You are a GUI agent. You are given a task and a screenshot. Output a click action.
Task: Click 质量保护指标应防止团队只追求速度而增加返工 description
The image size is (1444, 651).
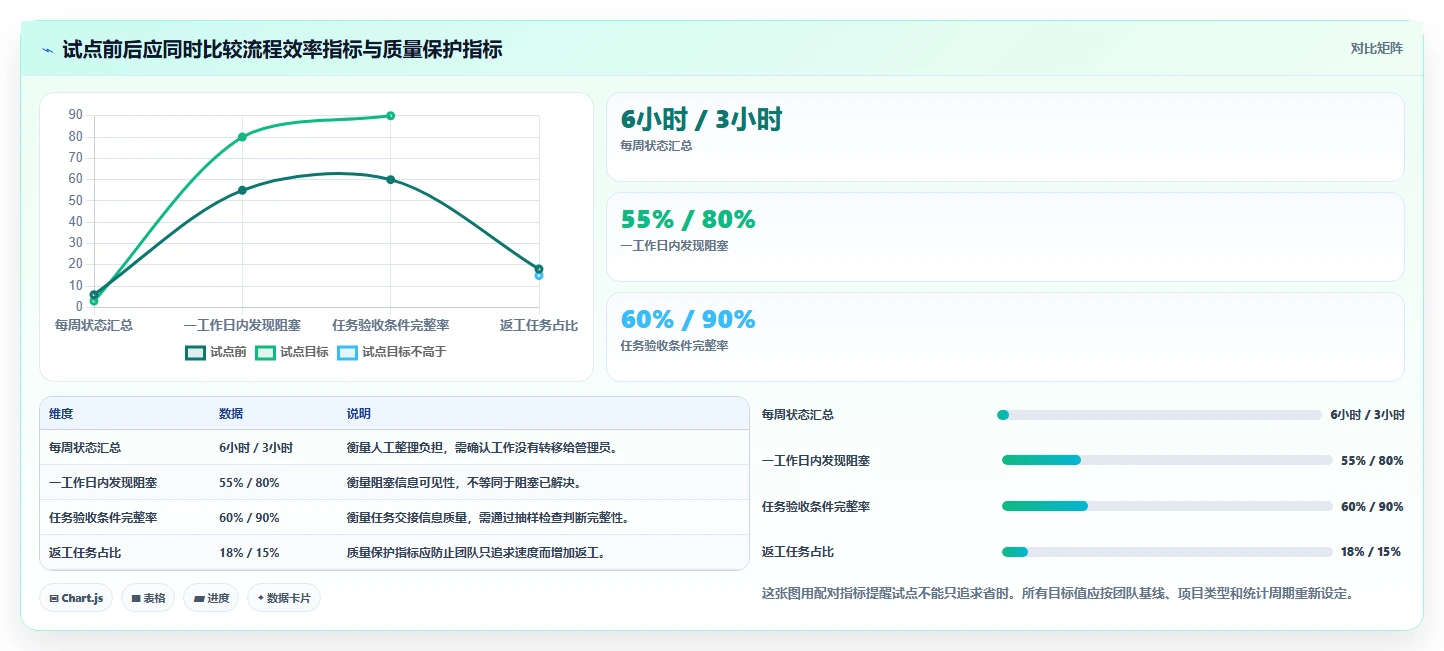click(476, 553)
